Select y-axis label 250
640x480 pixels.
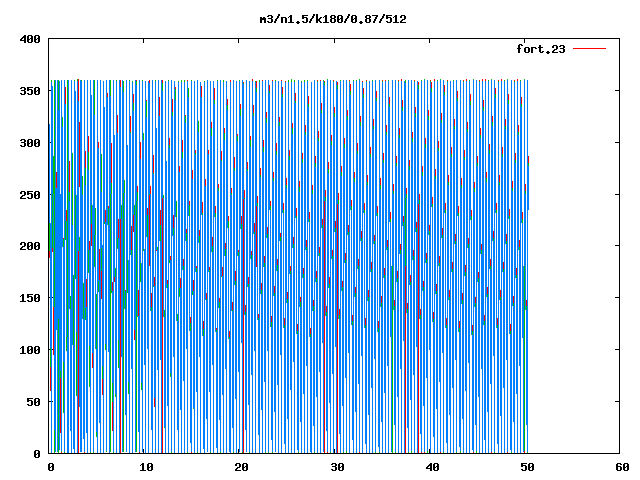(x=30, y=195)
